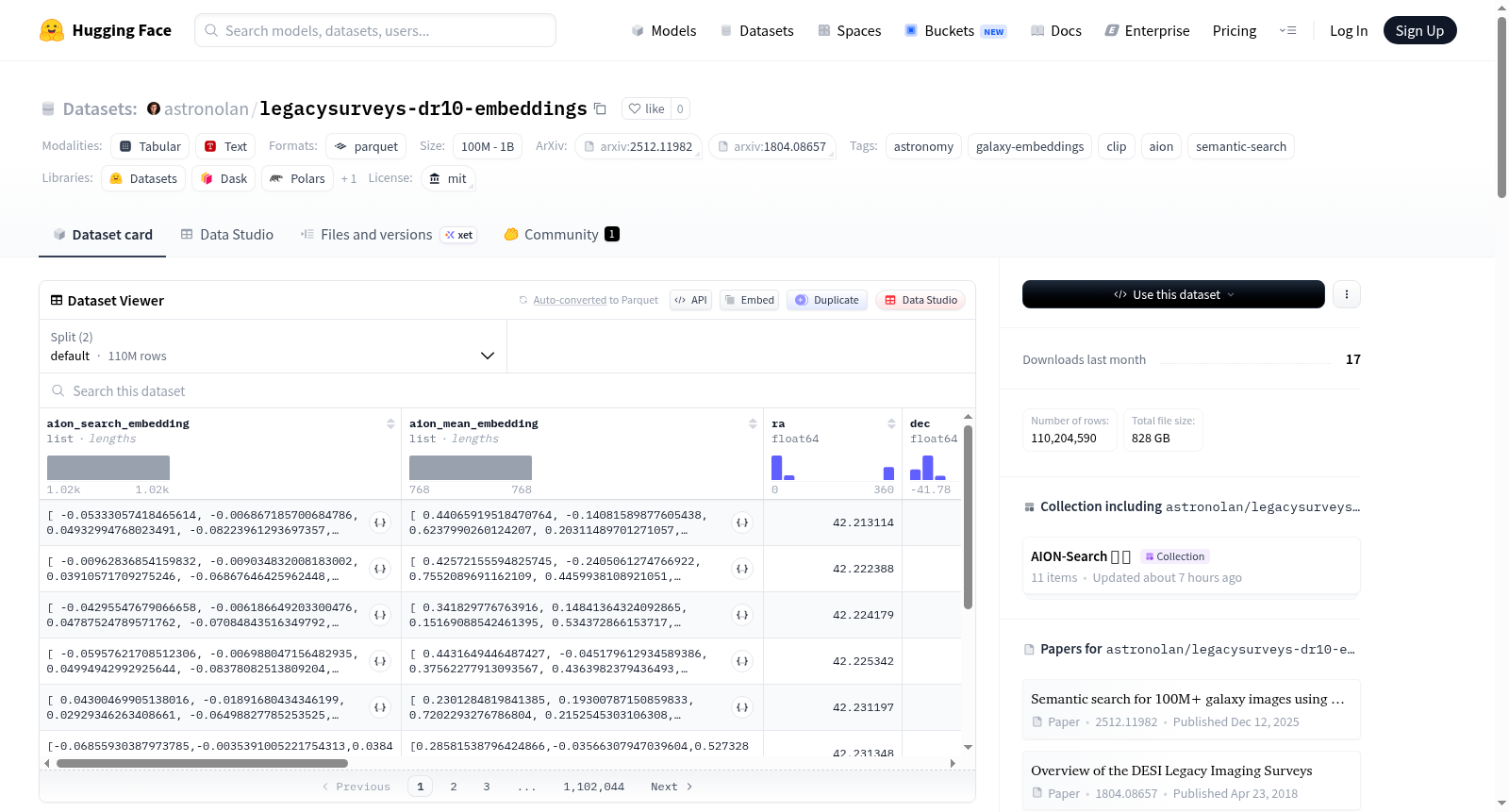This screenshot has width=1509, height=812.
Task: Show the +1 more libraries
Action: coord(349,178)
